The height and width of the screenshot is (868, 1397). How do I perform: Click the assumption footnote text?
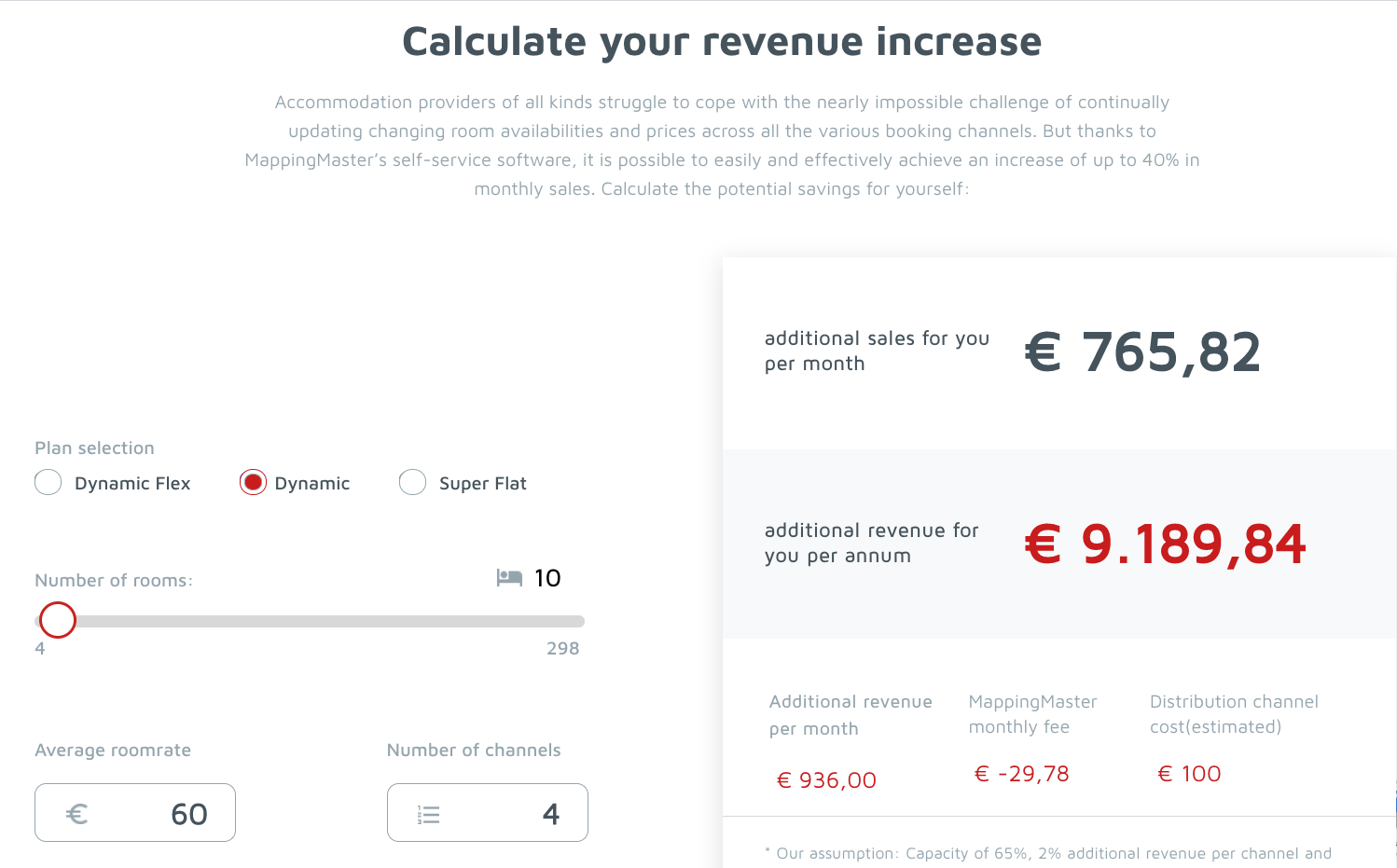1054,853
